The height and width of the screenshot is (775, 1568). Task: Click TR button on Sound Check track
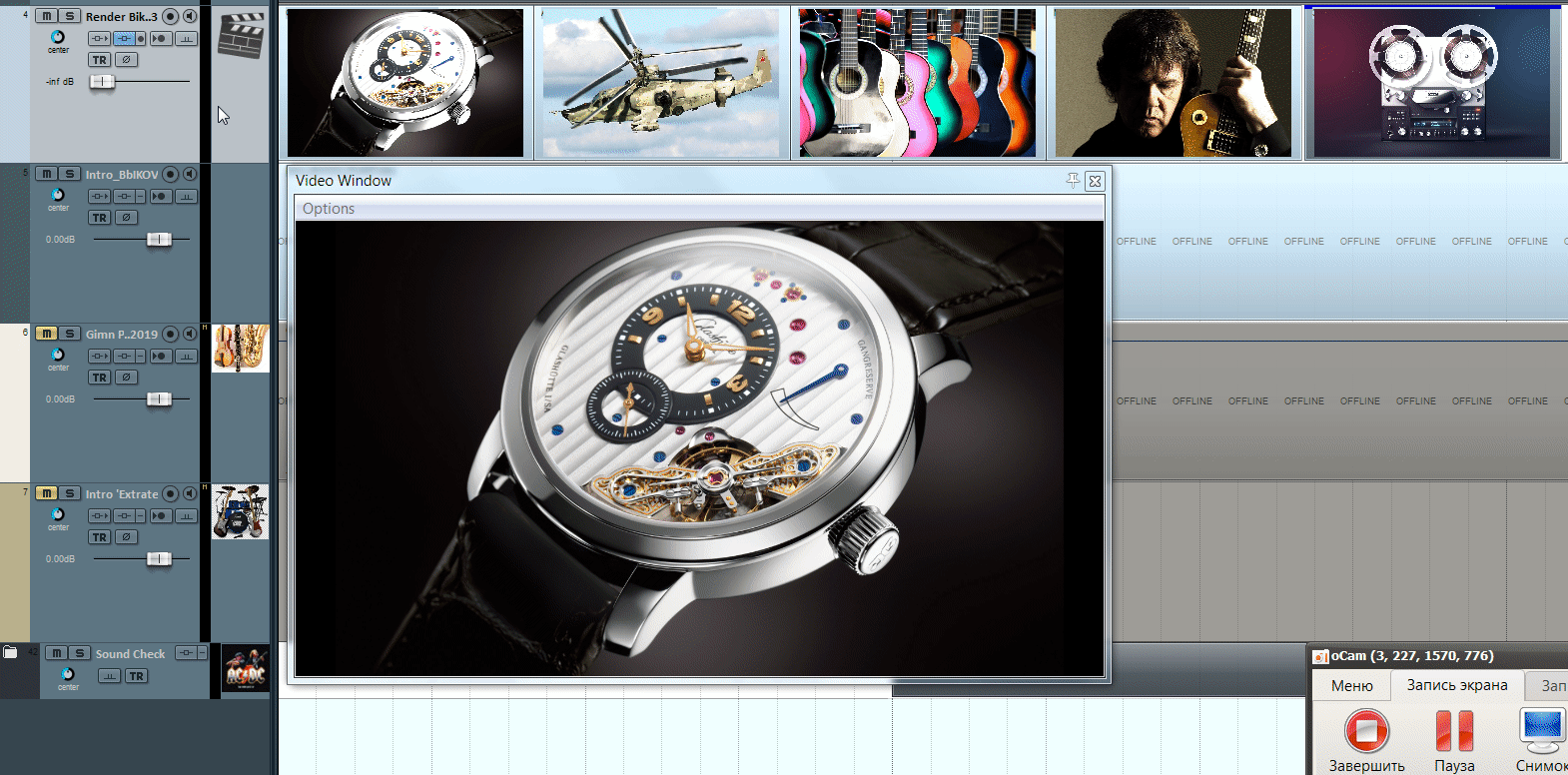(x=136, y=676)
